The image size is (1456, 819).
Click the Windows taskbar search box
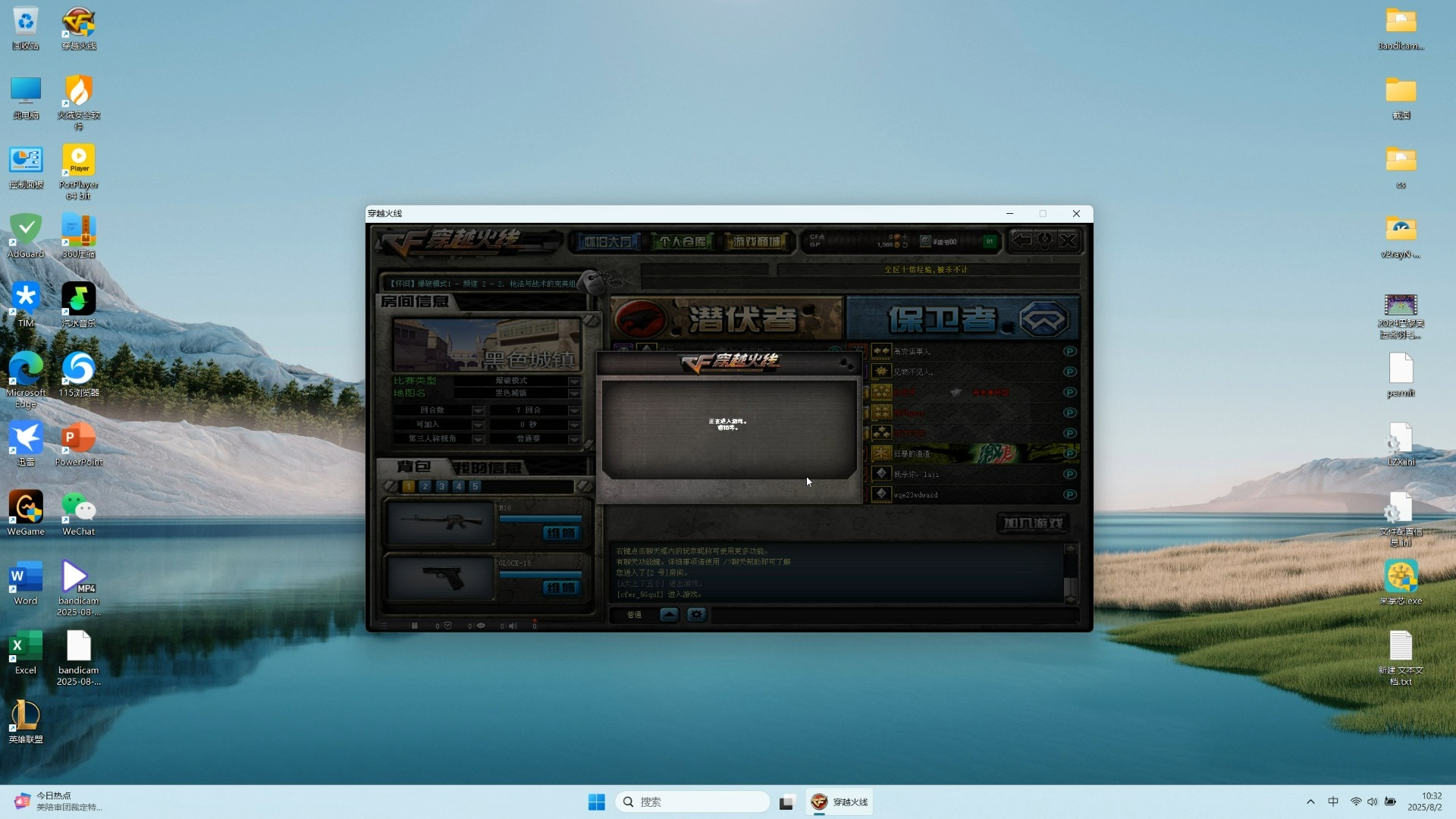click(x=692, y=802)
